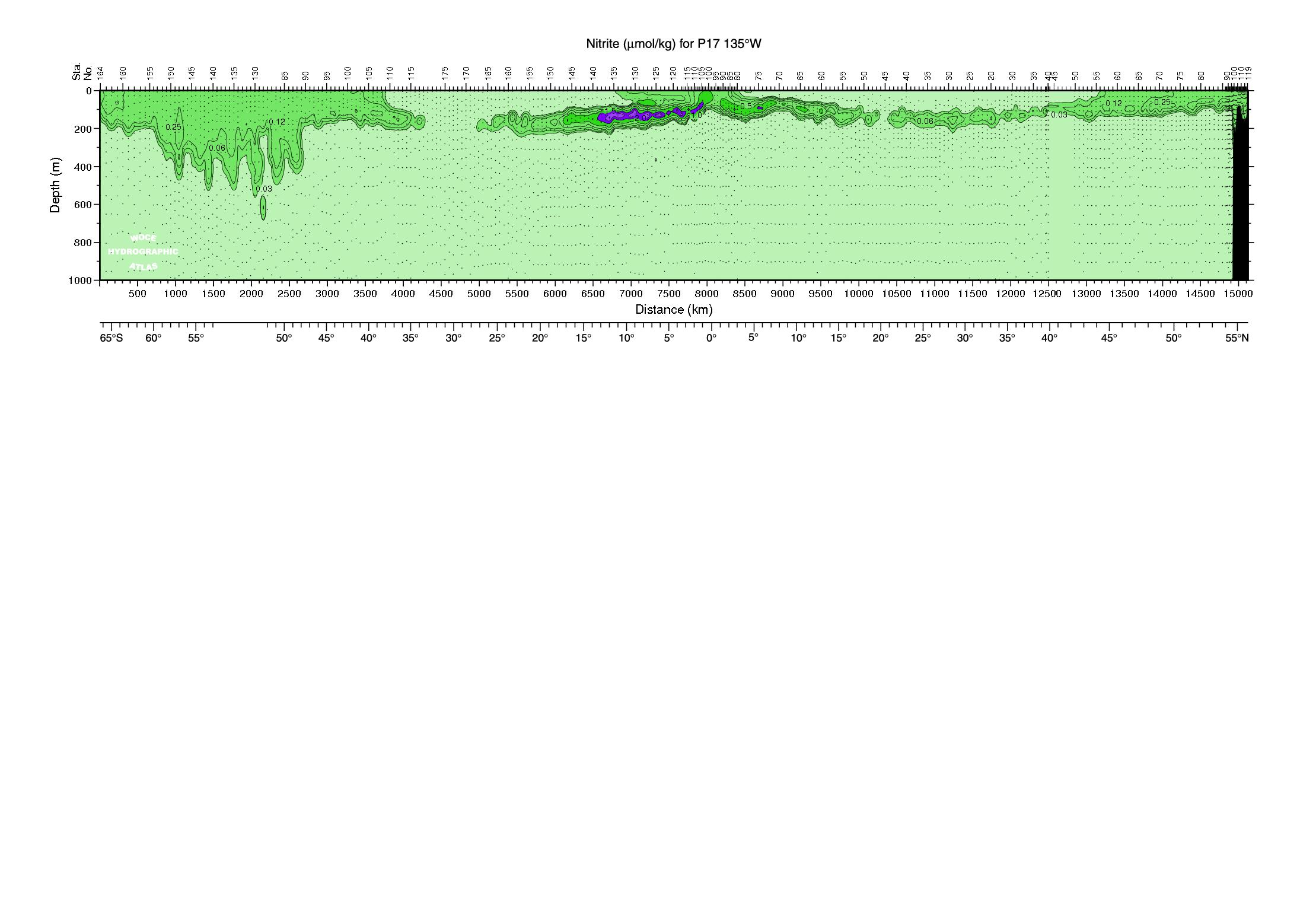Click the 12500 distance tick label
Screen dimensions: 1316x898
coord(1049,294)
